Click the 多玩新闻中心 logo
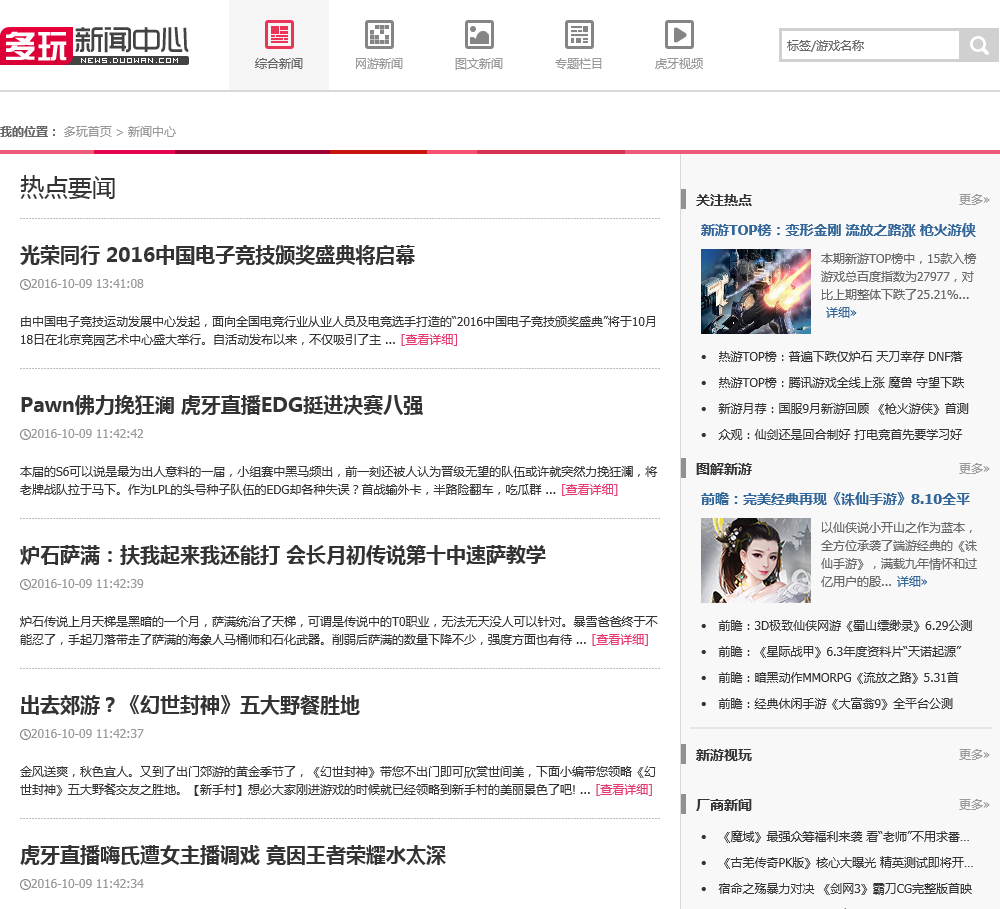The image size is (1000, 909). 94,45
